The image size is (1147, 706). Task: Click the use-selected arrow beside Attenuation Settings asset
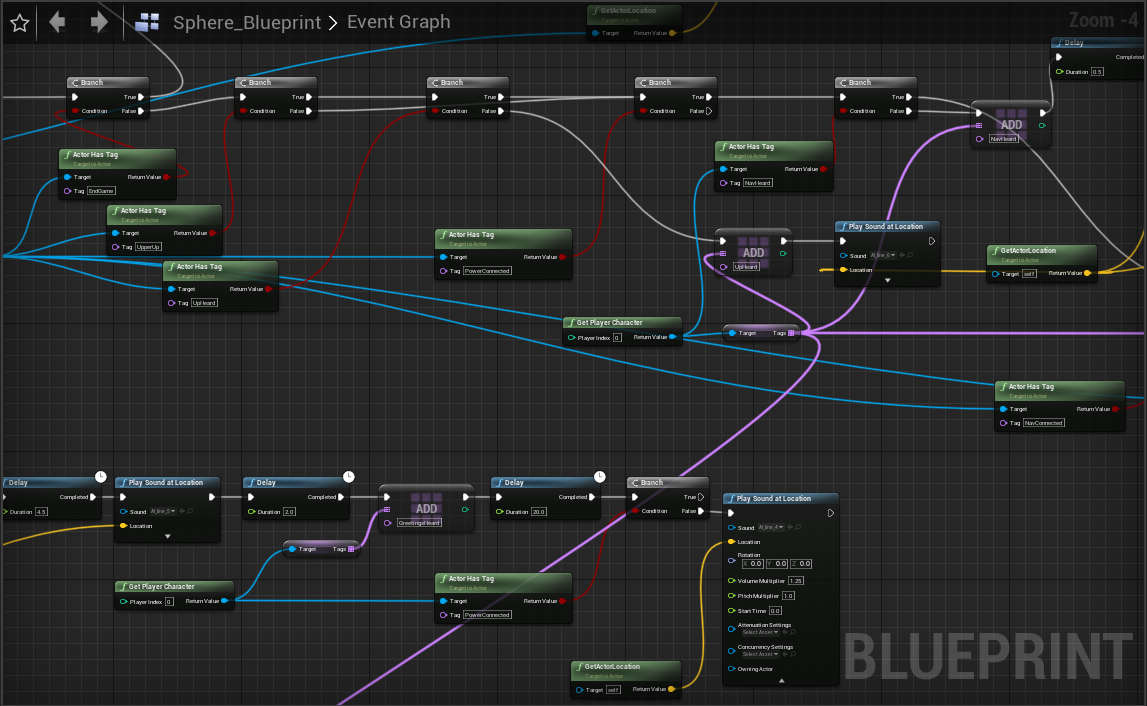785,632
